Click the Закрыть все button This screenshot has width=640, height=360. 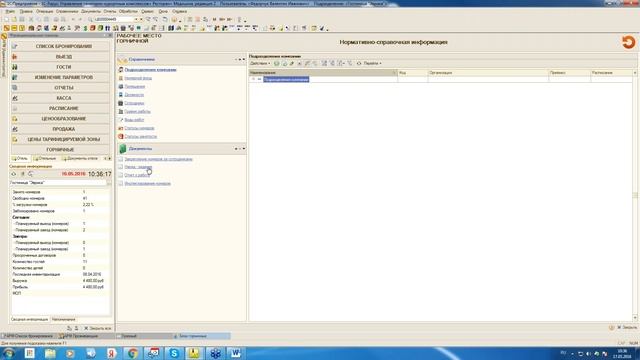pyautogui.click(x=98, y=328)
